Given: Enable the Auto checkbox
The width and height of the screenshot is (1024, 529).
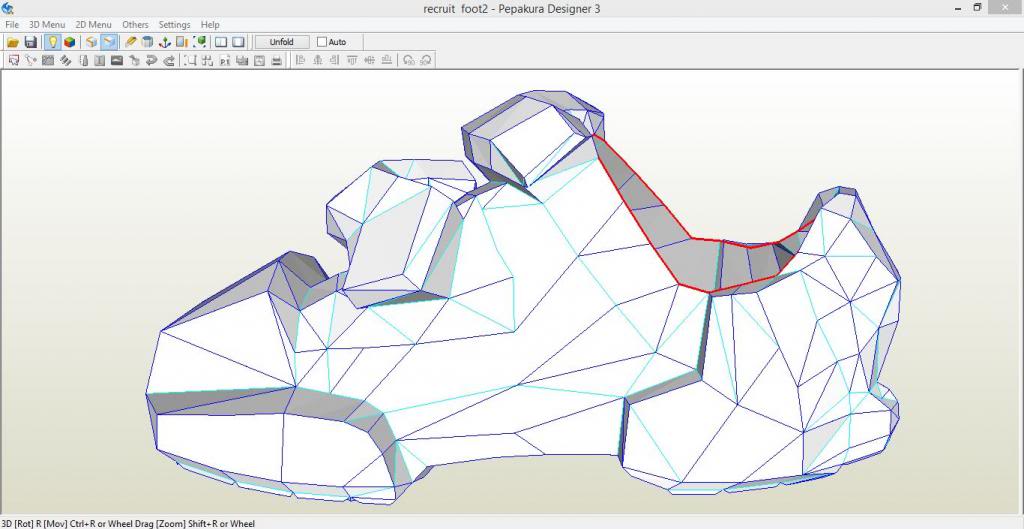Looking at the screenshot, I should click(x=322, y=42).
